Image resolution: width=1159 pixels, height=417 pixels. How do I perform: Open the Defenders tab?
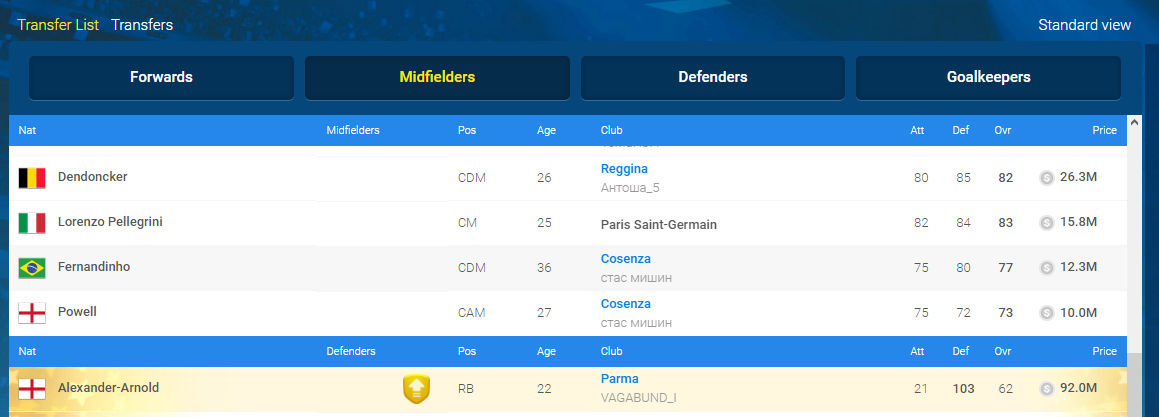(x=713, y=78)
